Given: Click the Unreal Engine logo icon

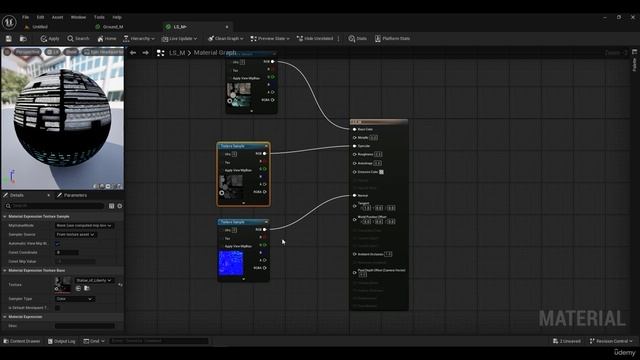Looking at the screenshot, I should click(x=9, y=22).
